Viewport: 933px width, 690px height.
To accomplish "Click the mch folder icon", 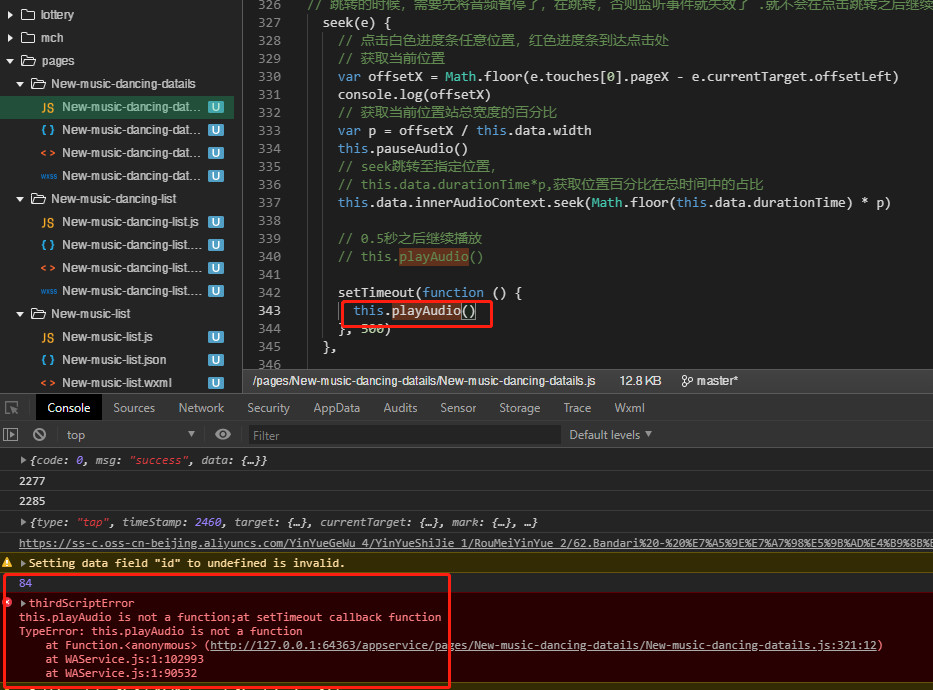I will (x=28, y=38).
